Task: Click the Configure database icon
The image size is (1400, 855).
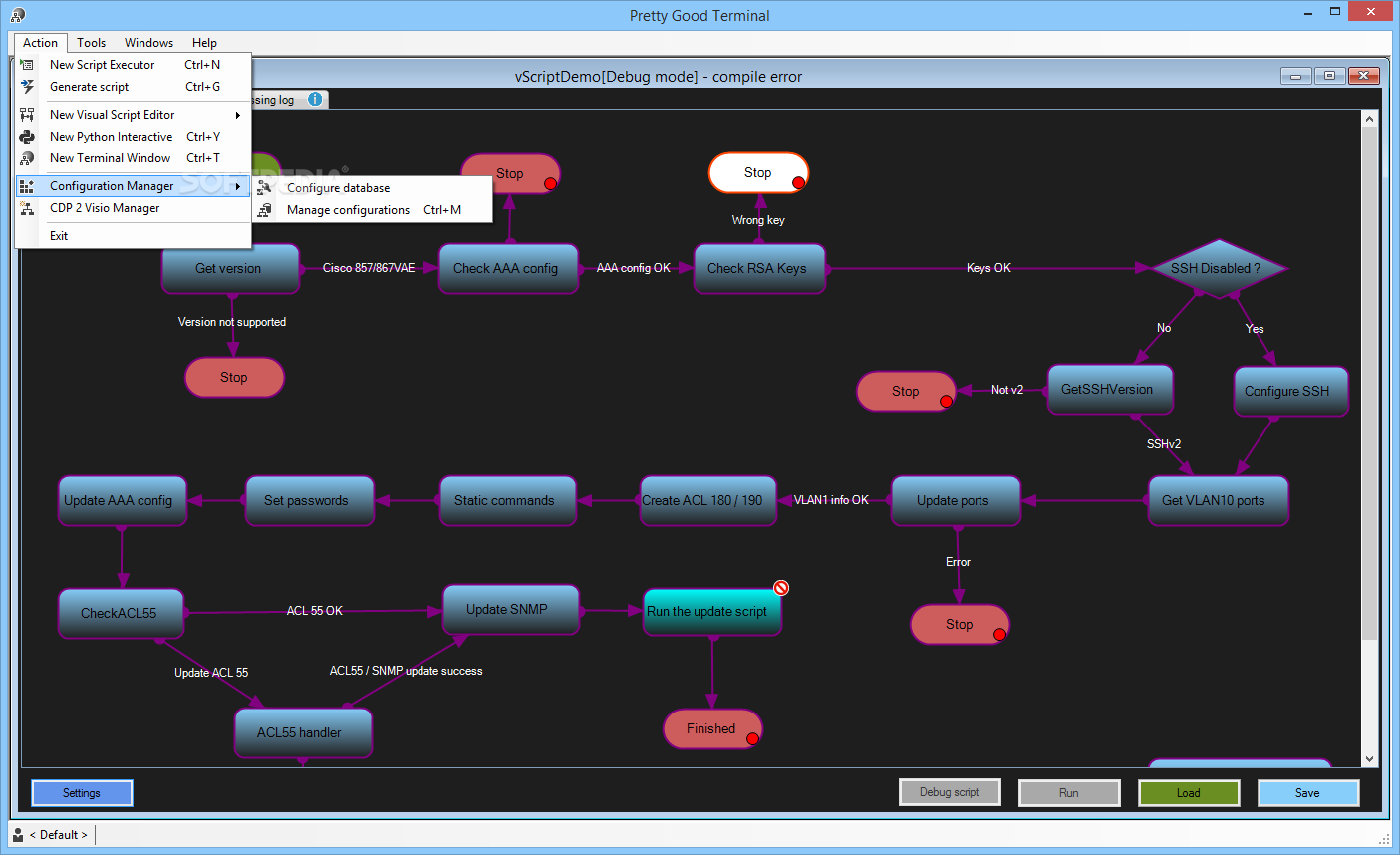Action: coord(264,188)
